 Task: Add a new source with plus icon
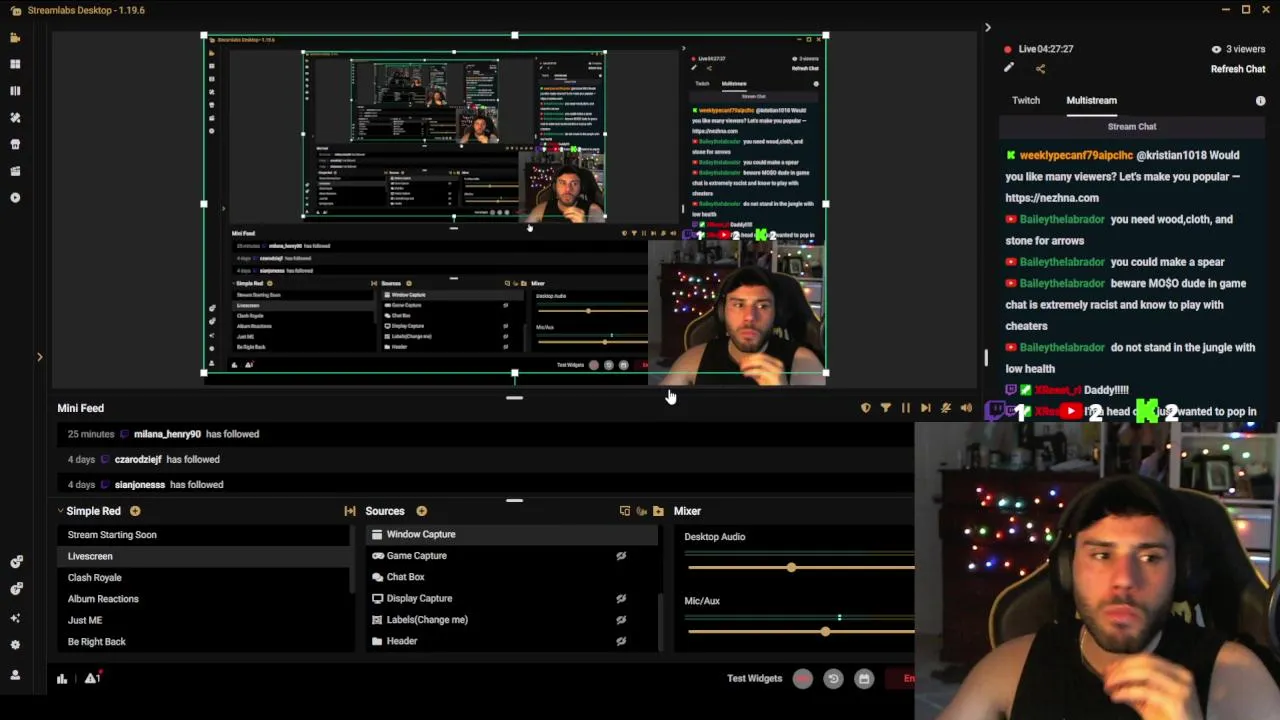tap(421, 511)
